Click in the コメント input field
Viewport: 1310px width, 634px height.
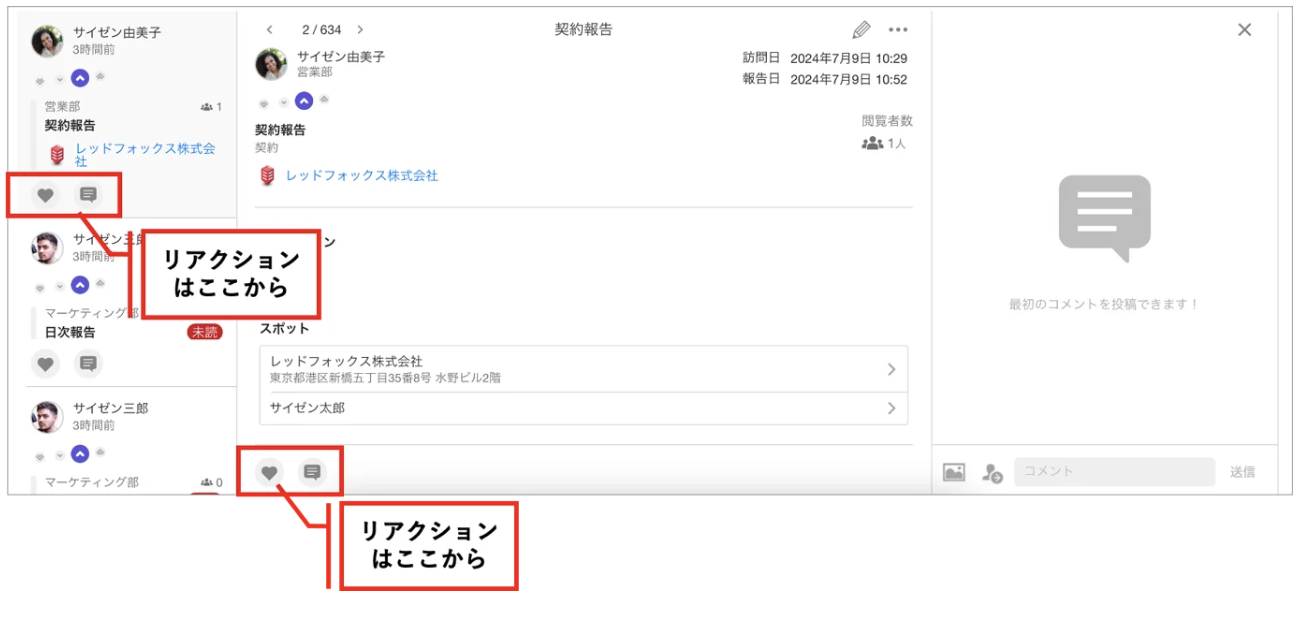click(x=1114, y=472)
